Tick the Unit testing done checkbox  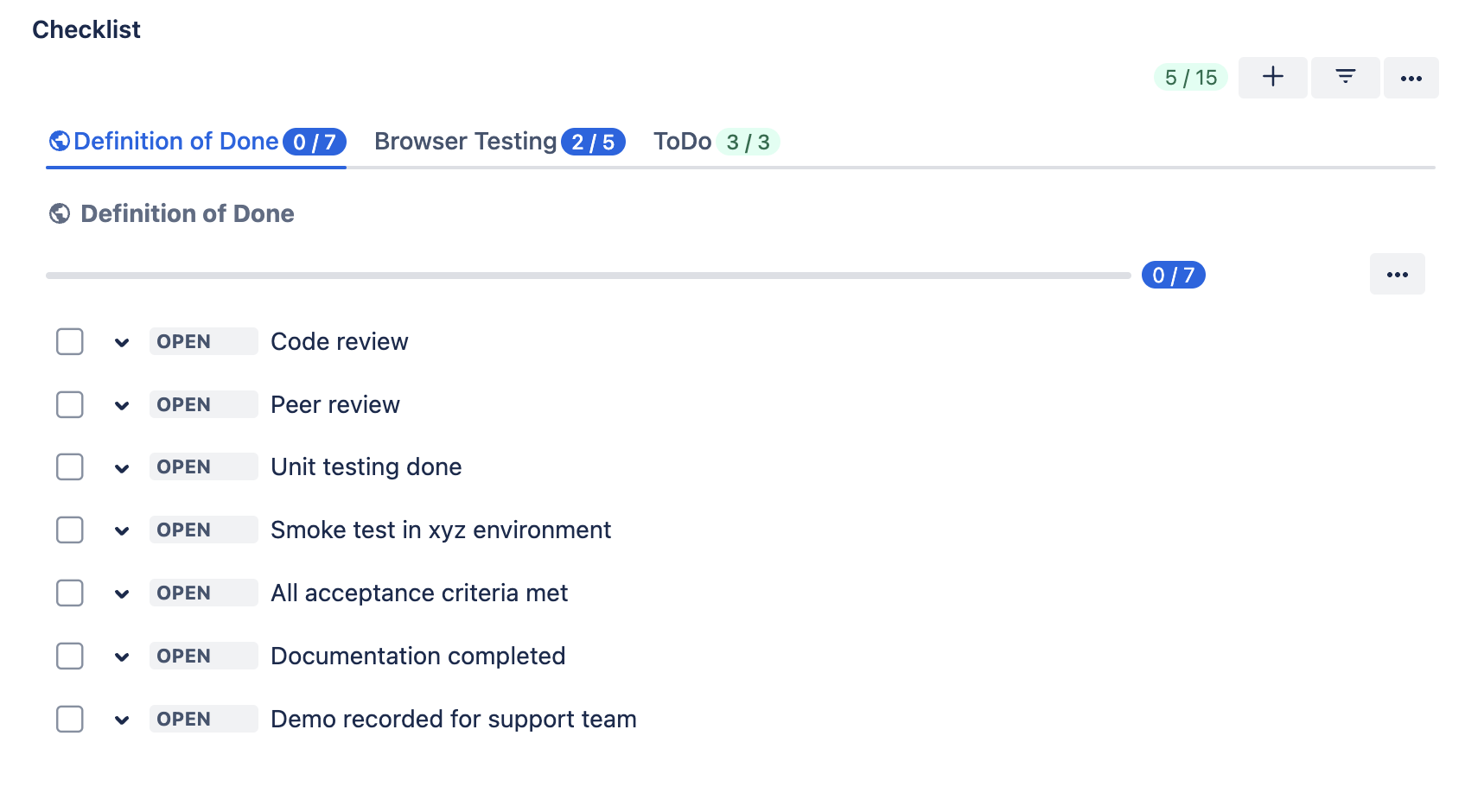[70, 466]
